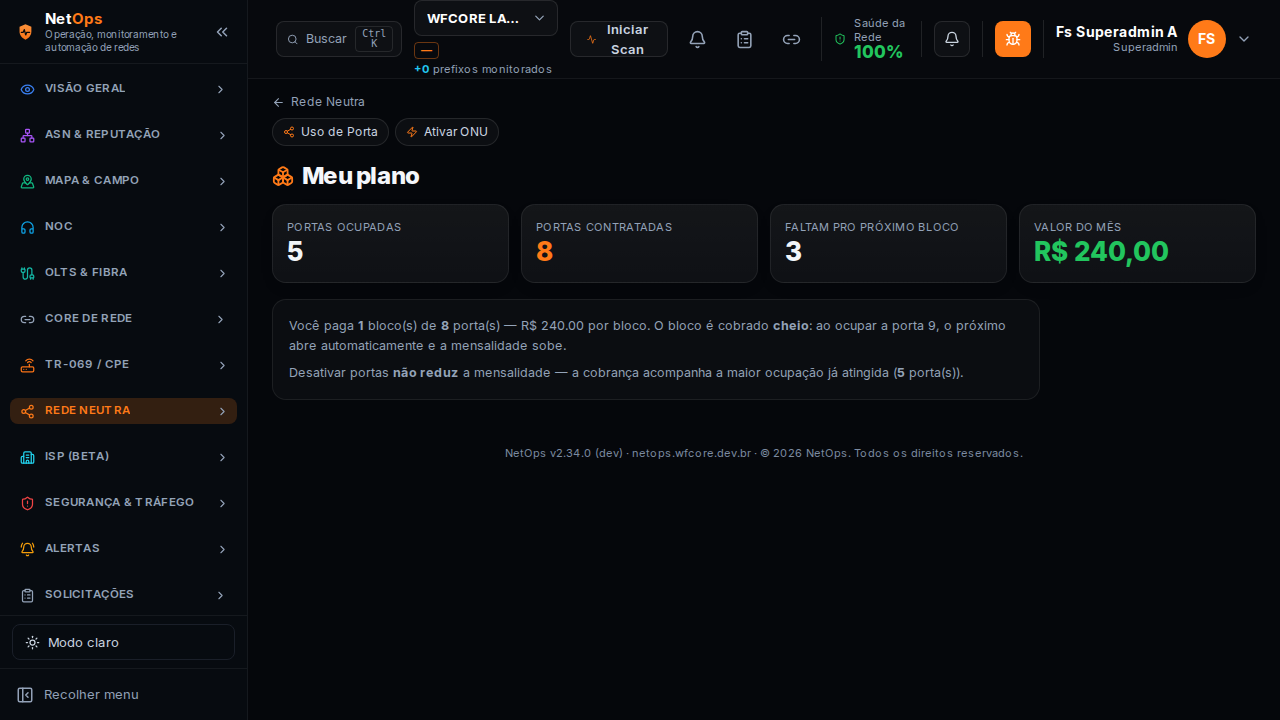Viewport: 1280px width, 720px height.
Task: Click the ISP (Beta) building icon
Action: click(x=28, y=457)
